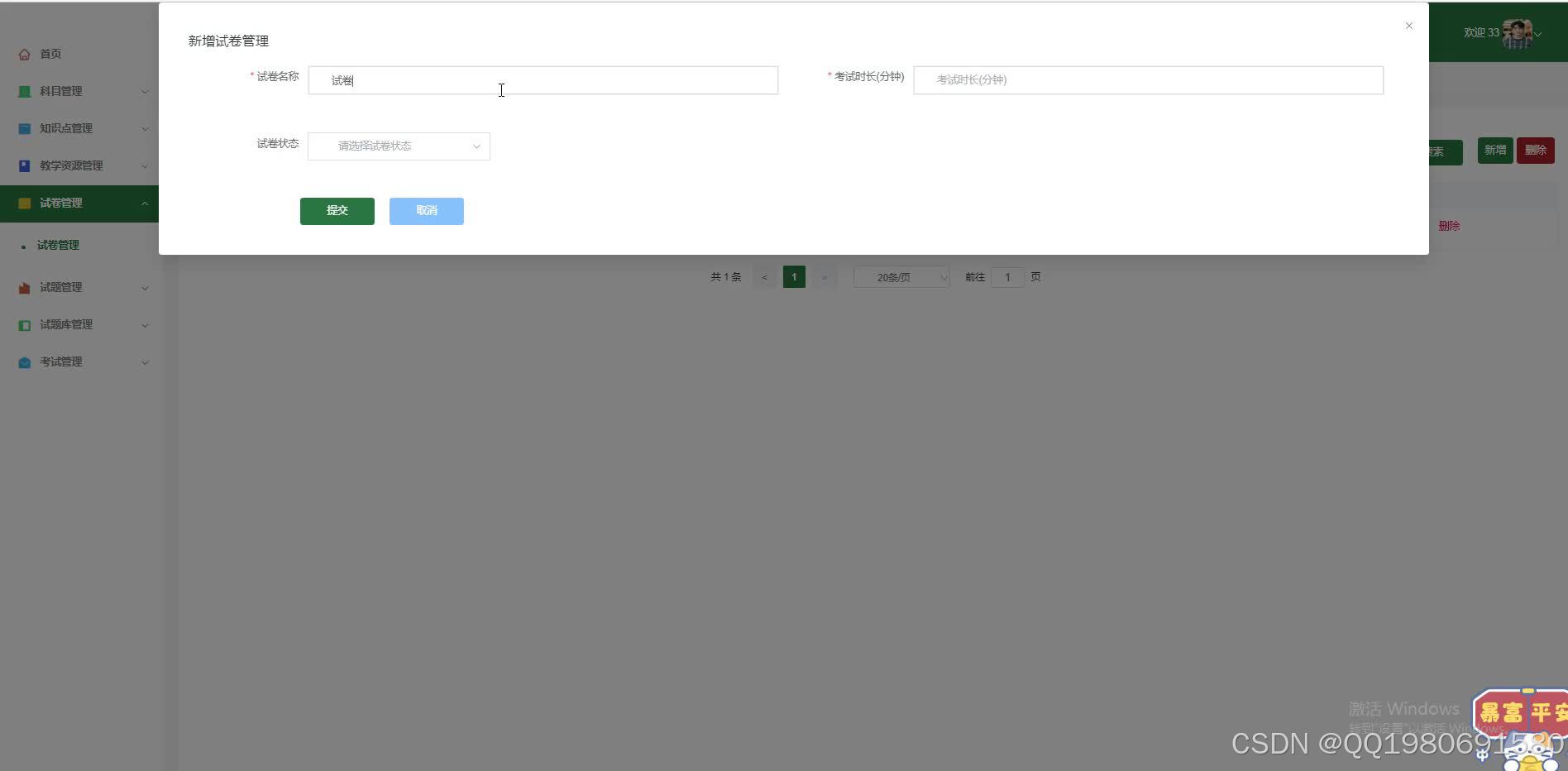Image resolution: width=1568 pixels, height=771 pixels.
Task: Cancel the dialog with 取消 button
Action: (x=427, y=211)
